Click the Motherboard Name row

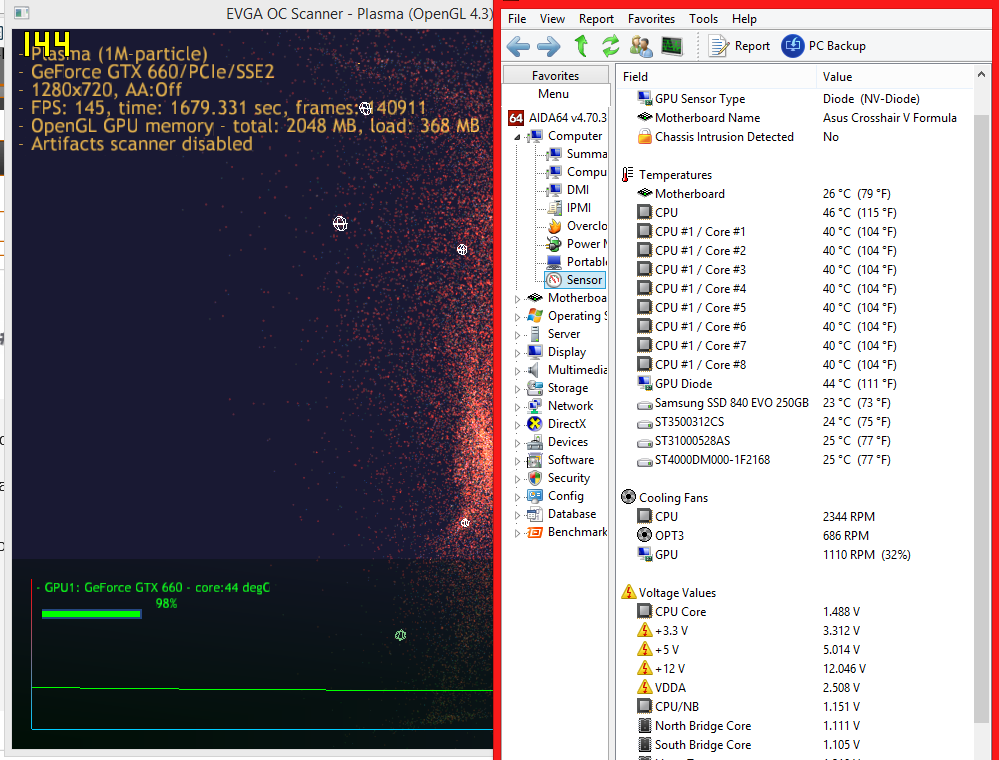pos(794,118)
